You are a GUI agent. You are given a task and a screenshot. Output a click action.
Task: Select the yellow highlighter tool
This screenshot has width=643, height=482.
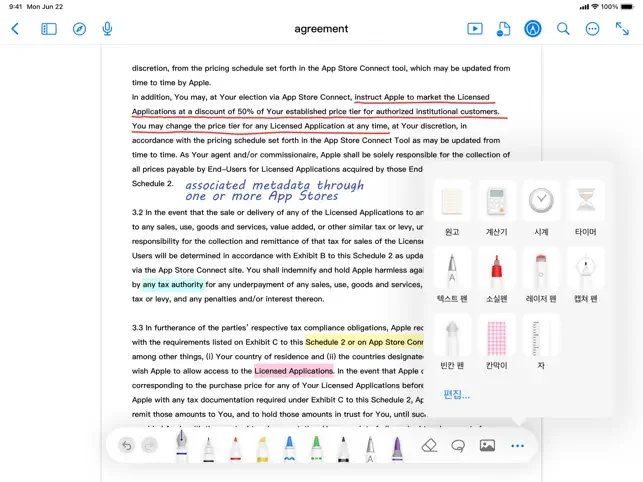coord(262,448)
